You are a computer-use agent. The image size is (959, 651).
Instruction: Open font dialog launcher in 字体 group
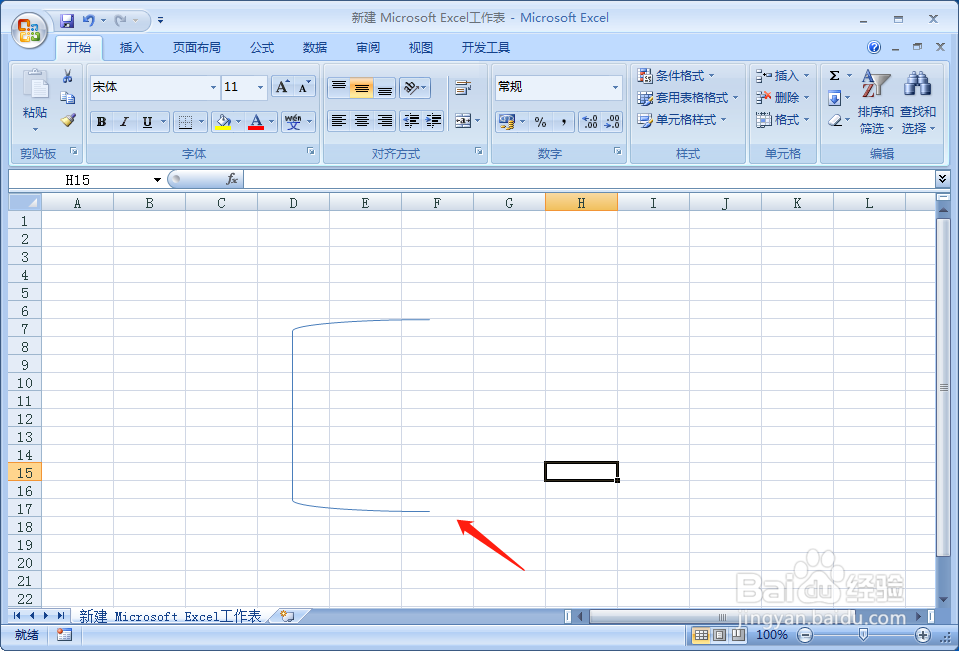coord(311,151)
